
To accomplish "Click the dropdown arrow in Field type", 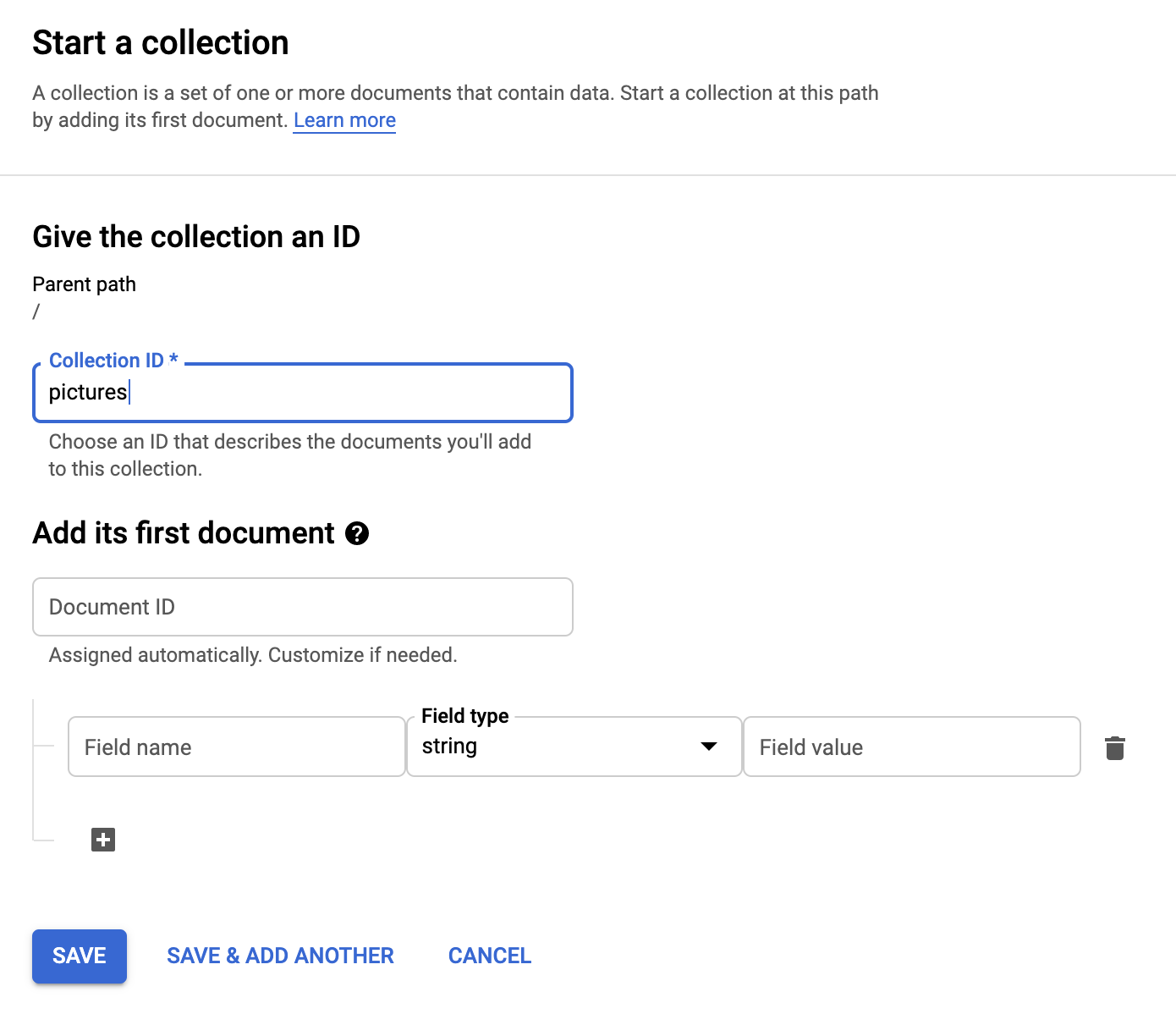I will coord(709,747).
